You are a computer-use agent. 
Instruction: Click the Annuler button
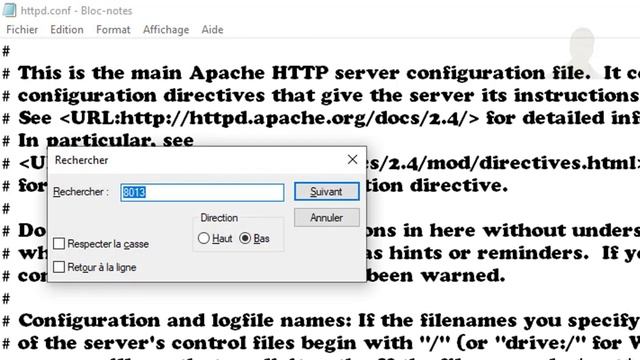point(327,218)
